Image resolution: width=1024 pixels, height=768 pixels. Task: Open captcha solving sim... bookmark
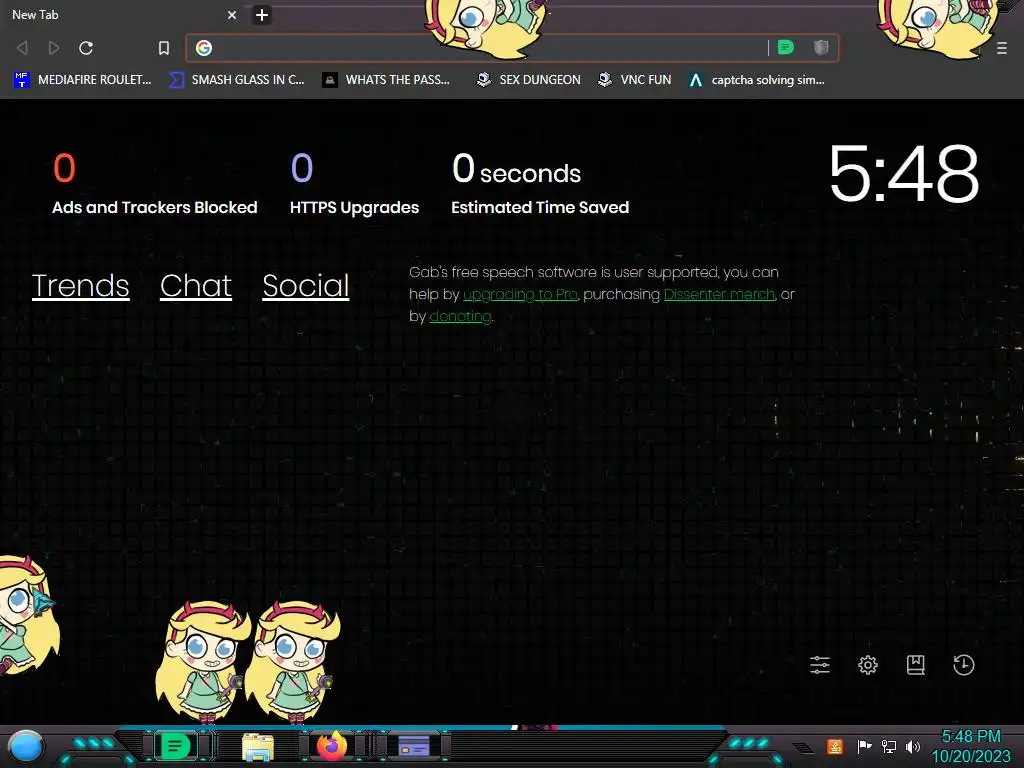[757, 80]
